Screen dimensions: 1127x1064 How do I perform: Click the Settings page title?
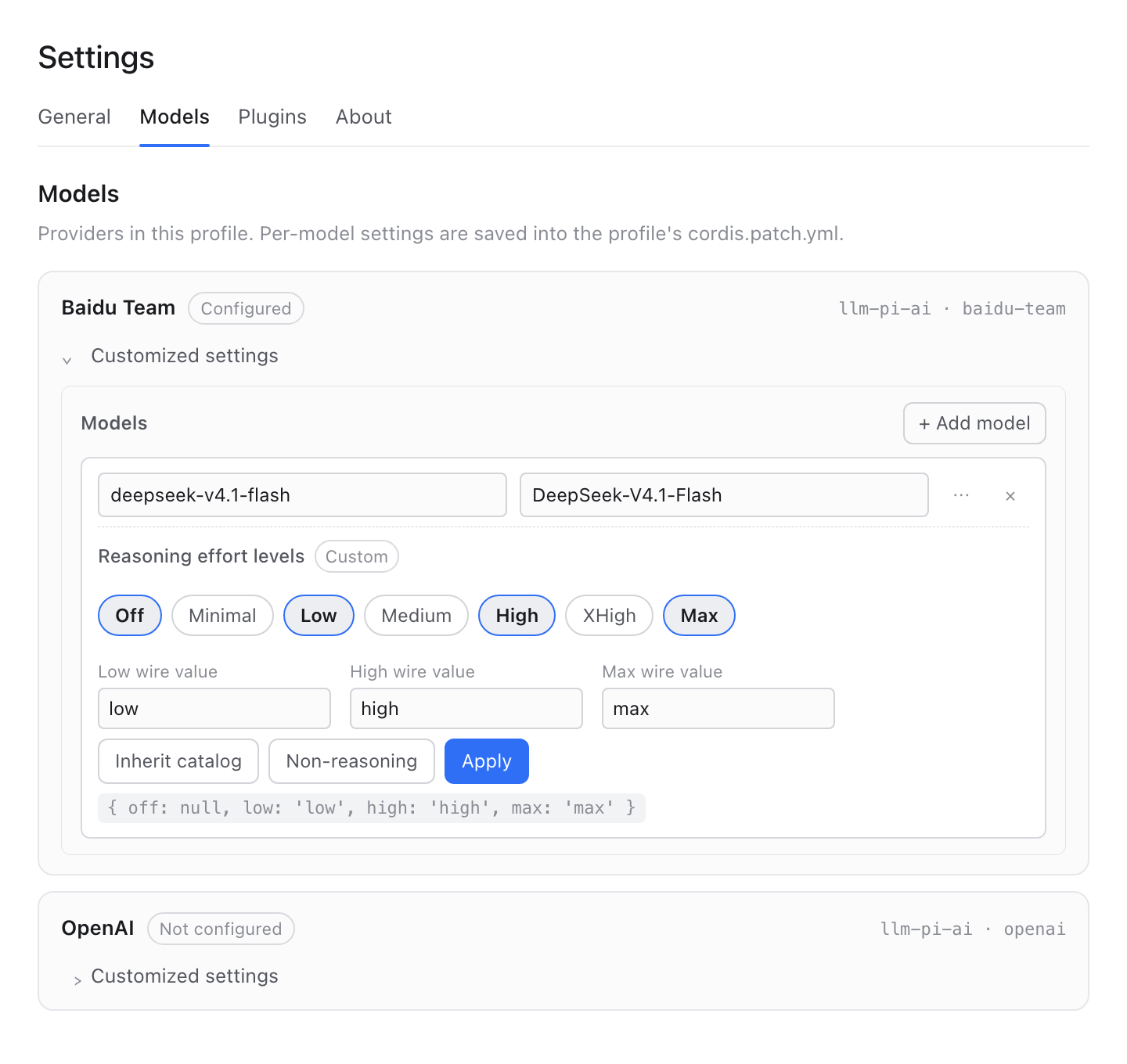click(96, 58)
